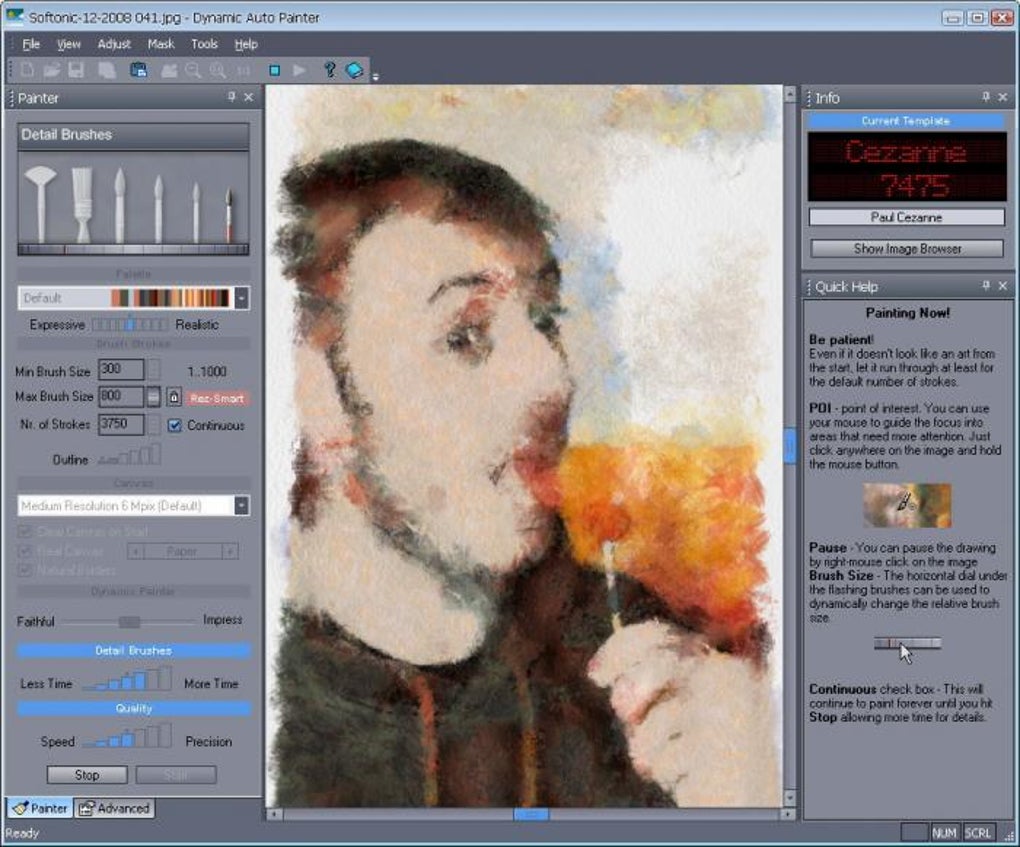The image size is (1020, 847).
Task: Pin the Painter panel
Action: coord(232,97)
